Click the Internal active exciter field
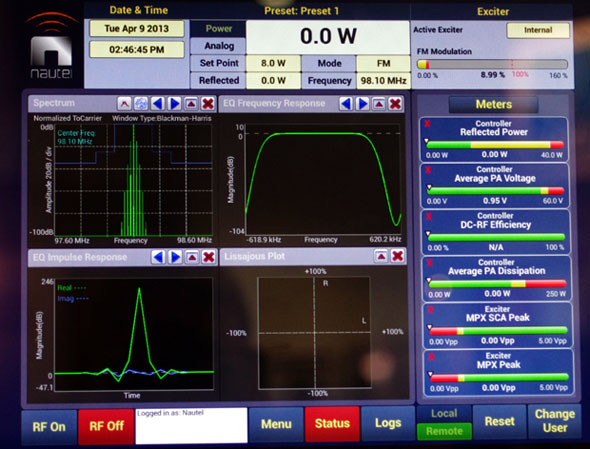This screenshot has width=590, height=449. tap(538, 30)
